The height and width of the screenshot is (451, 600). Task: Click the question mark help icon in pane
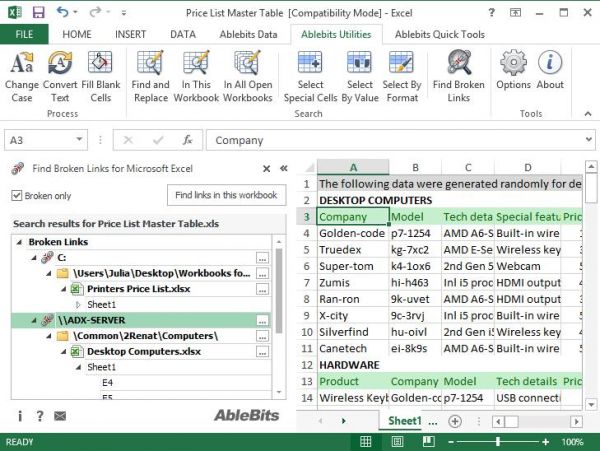[x=40, y=416]
